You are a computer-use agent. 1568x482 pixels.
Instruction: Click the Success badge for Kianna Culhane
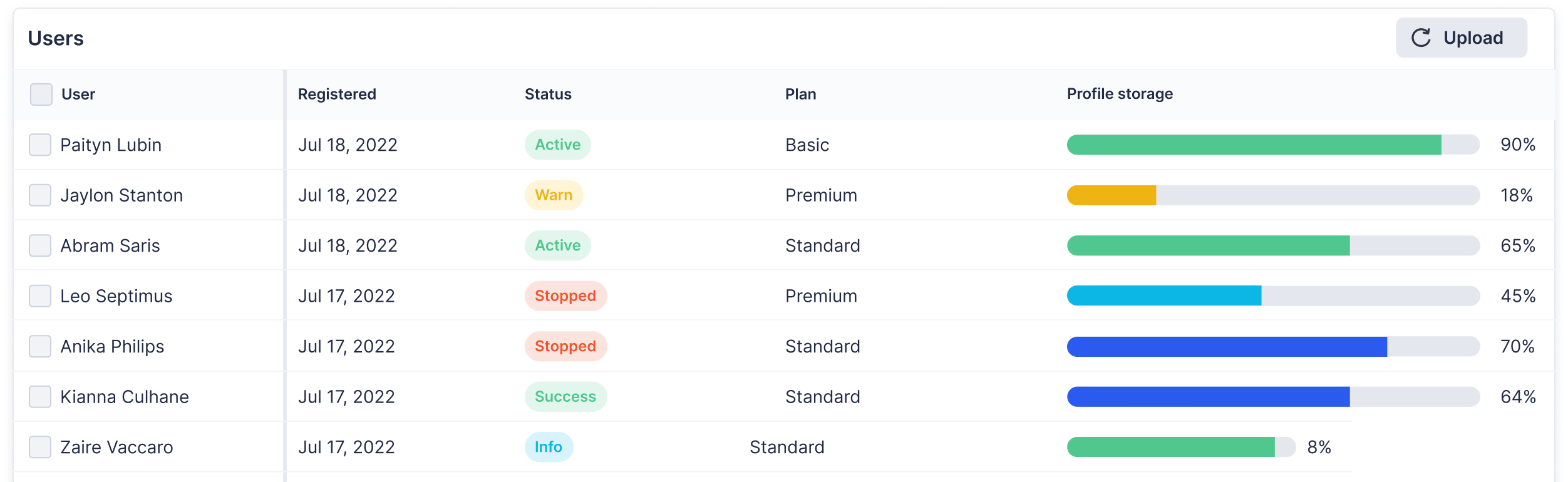(x=565, y=396)
